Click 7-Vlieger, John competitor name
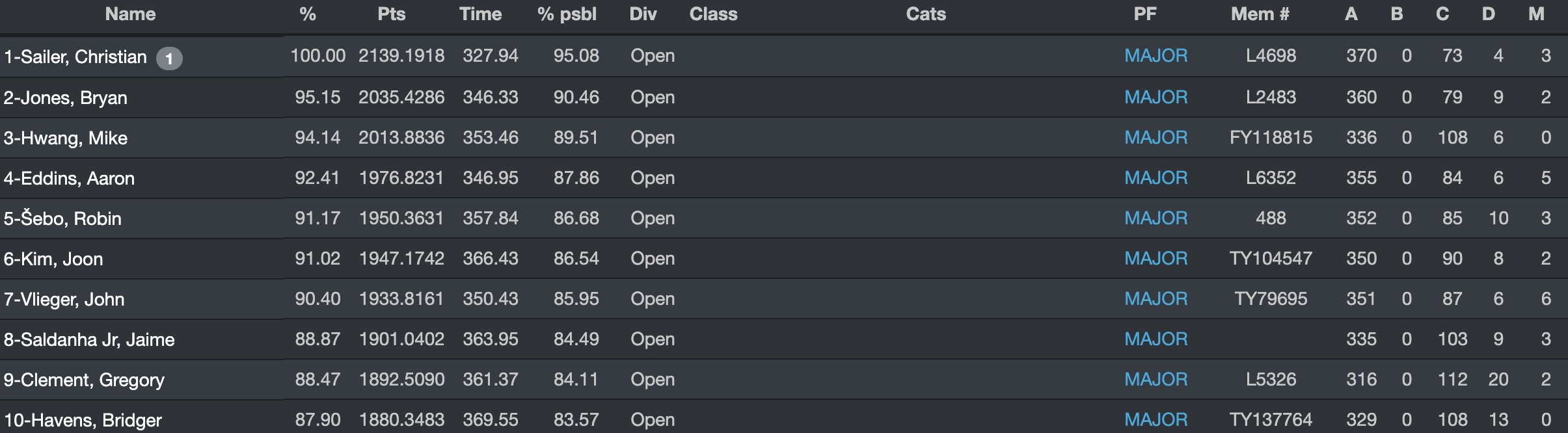This screenshot has height=433, width=1568. pos(64,300)
